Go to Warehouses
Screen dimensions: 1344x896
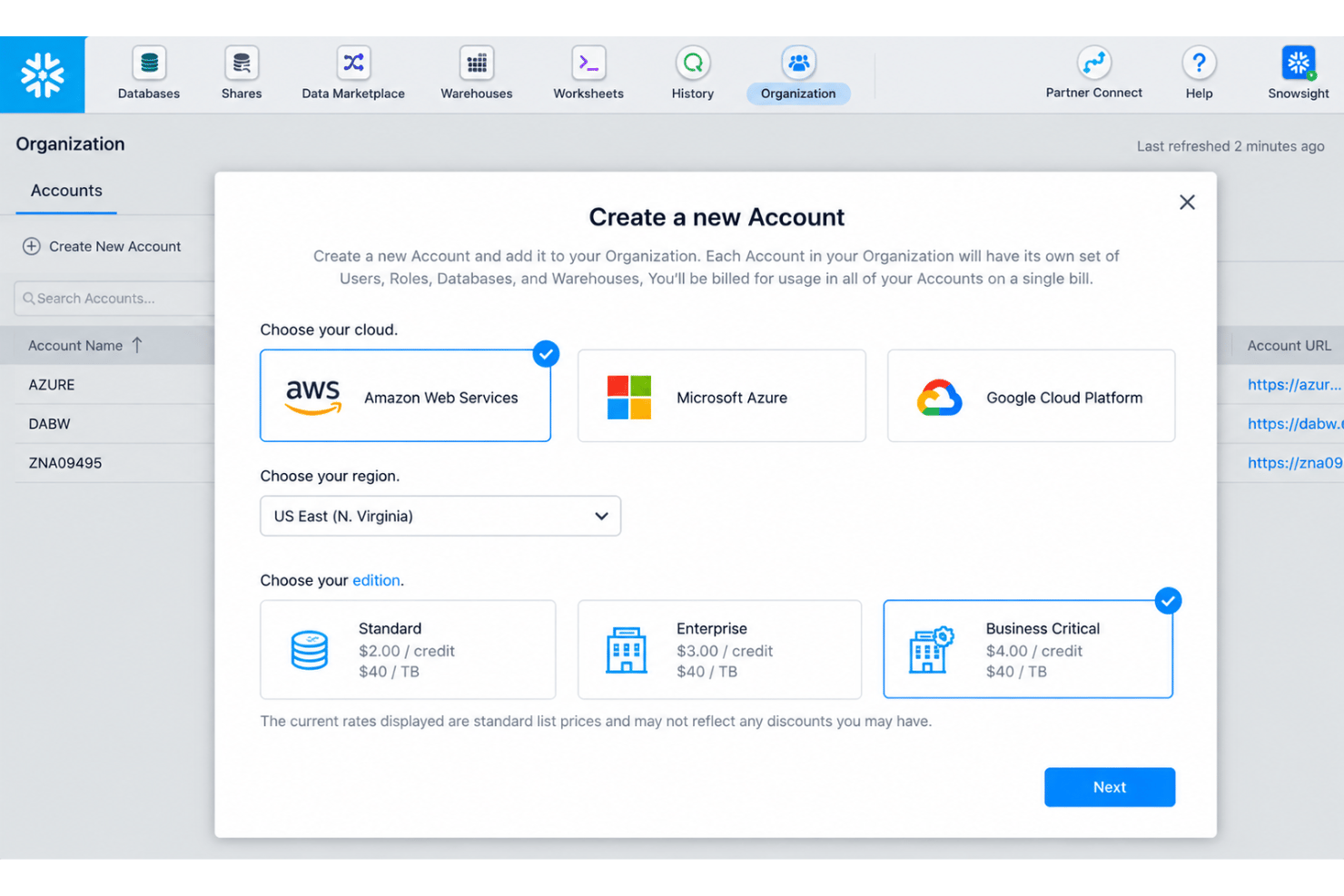click(x=477, y=74)
